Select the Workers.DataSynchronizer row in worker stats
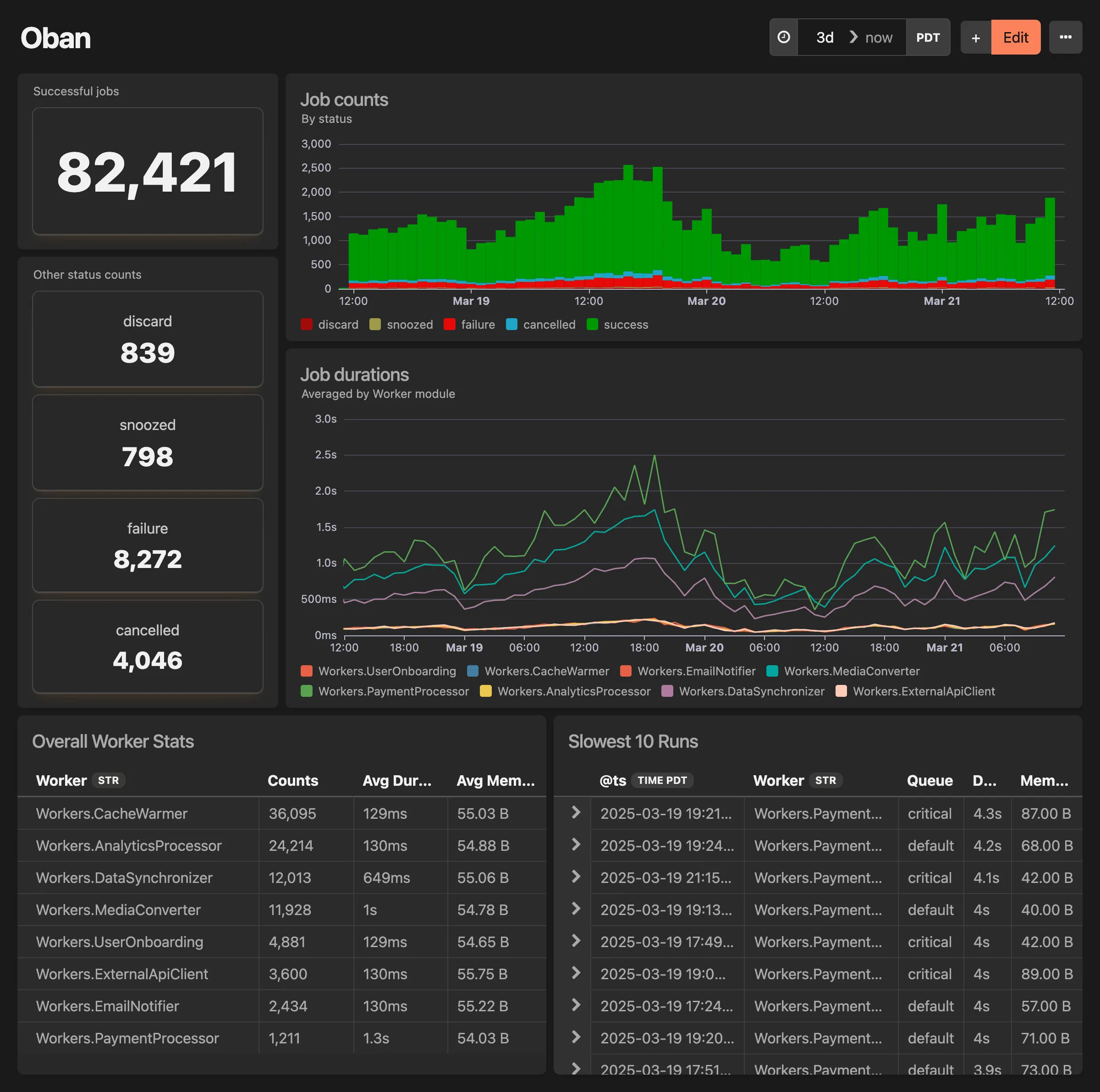Screen dimensions: 1100x1092 click(124, 878)
